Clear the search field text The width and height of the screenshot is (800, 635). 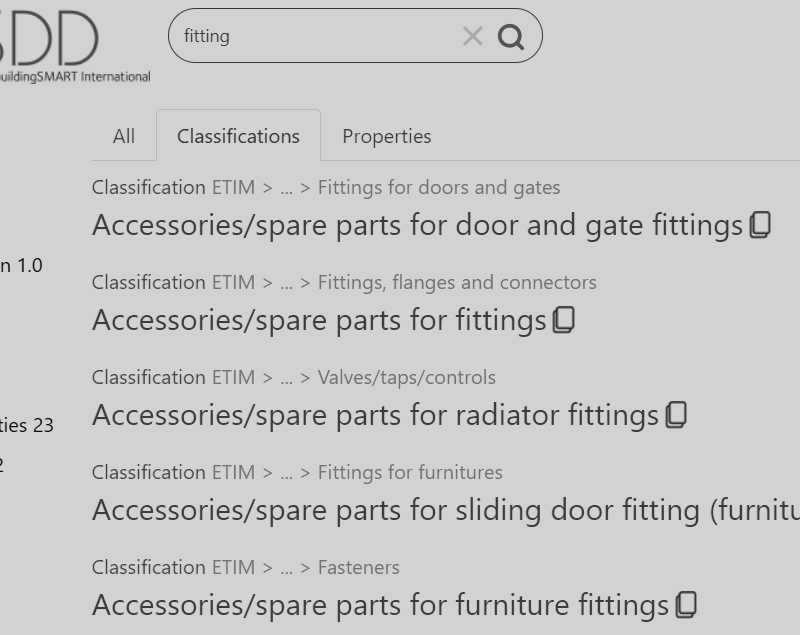(x=472, y=37)
